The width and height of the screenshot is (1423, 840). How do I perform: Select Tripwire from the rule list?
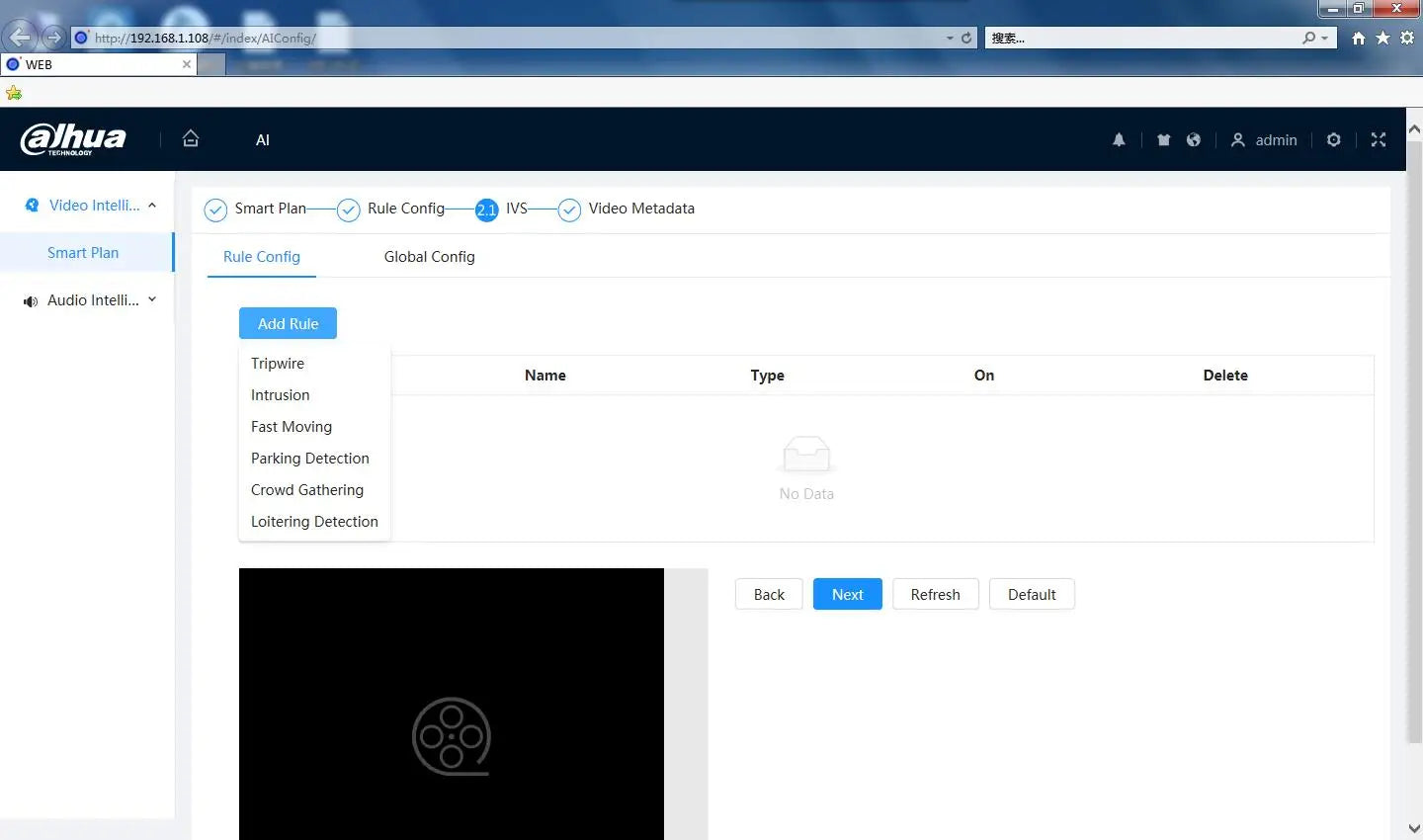(278, 364)
